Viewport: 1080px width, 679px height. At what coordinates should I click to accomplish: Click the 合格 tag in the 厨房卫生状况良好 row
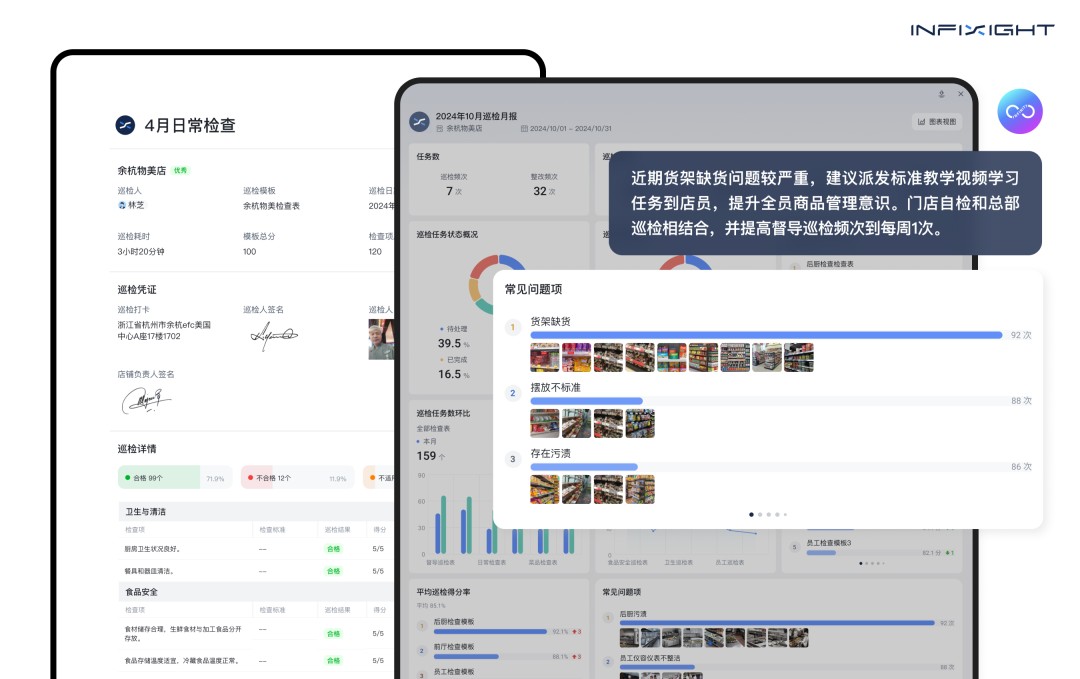click(x=334, y=549)
